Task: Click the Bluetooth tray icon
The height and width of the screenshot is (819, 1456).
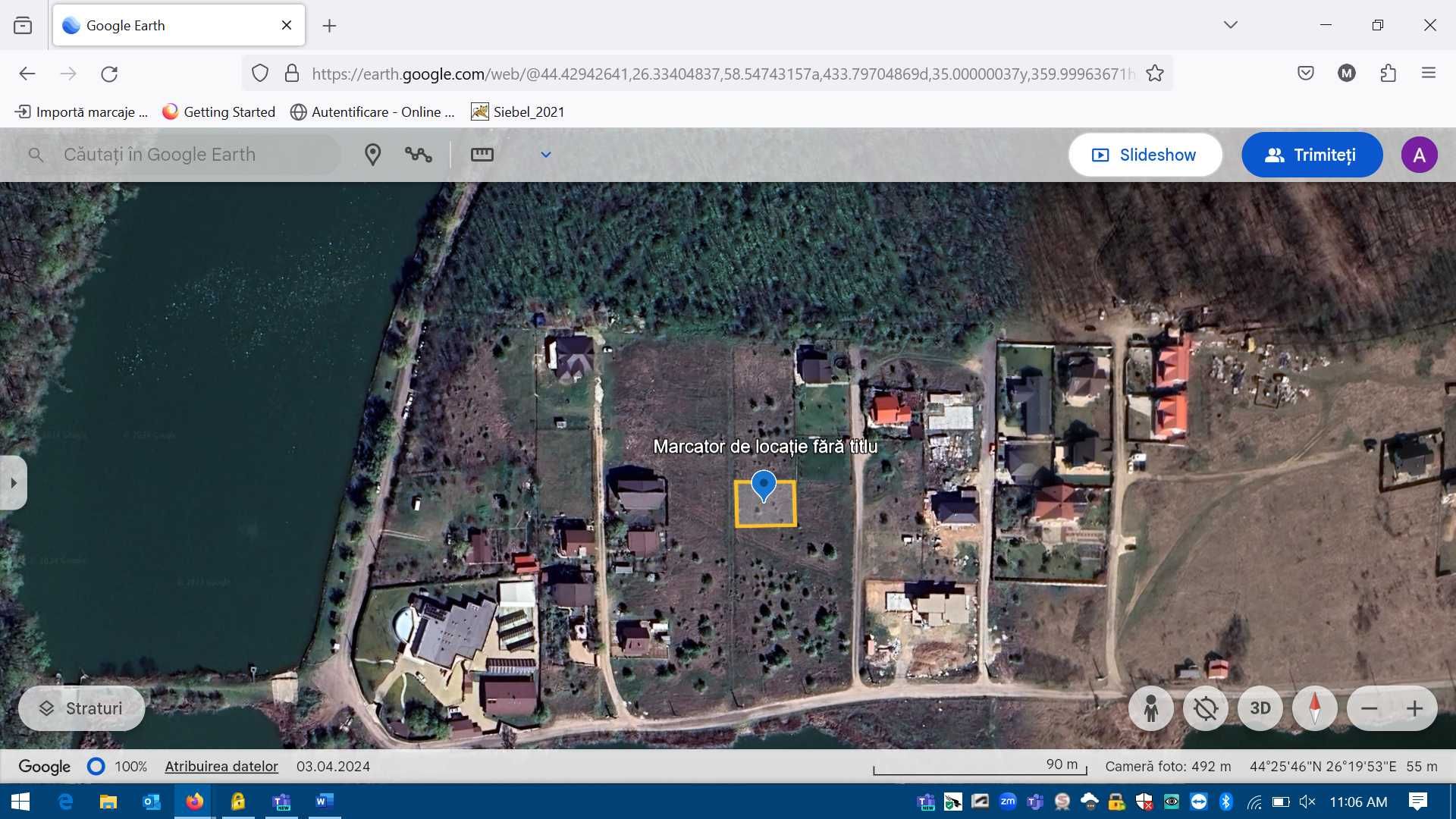Action: coord(1225,802)
